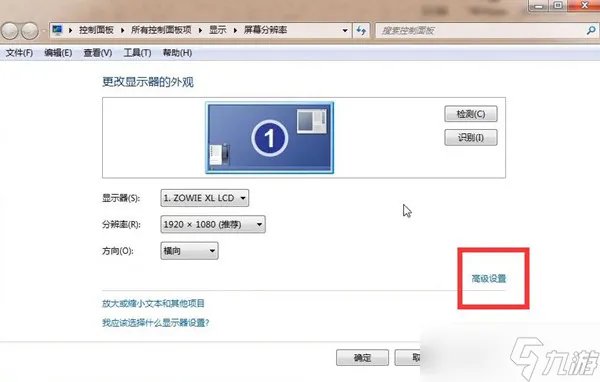Click the control panel icon in address bar

click(57, 30)
